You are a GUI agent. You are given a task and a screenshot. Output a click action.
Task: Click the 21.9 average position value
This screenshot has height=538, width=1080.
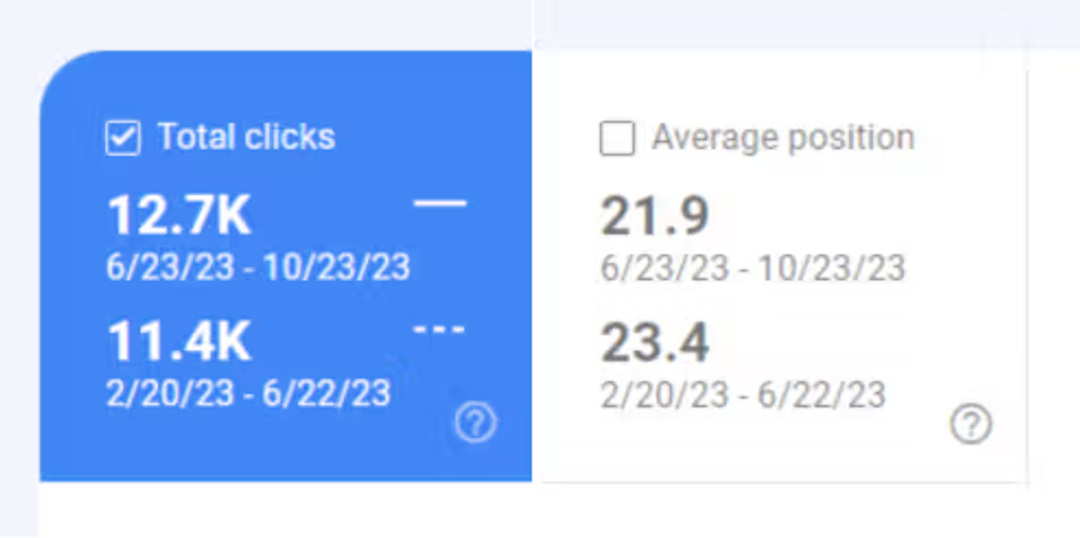pos(654,216)
